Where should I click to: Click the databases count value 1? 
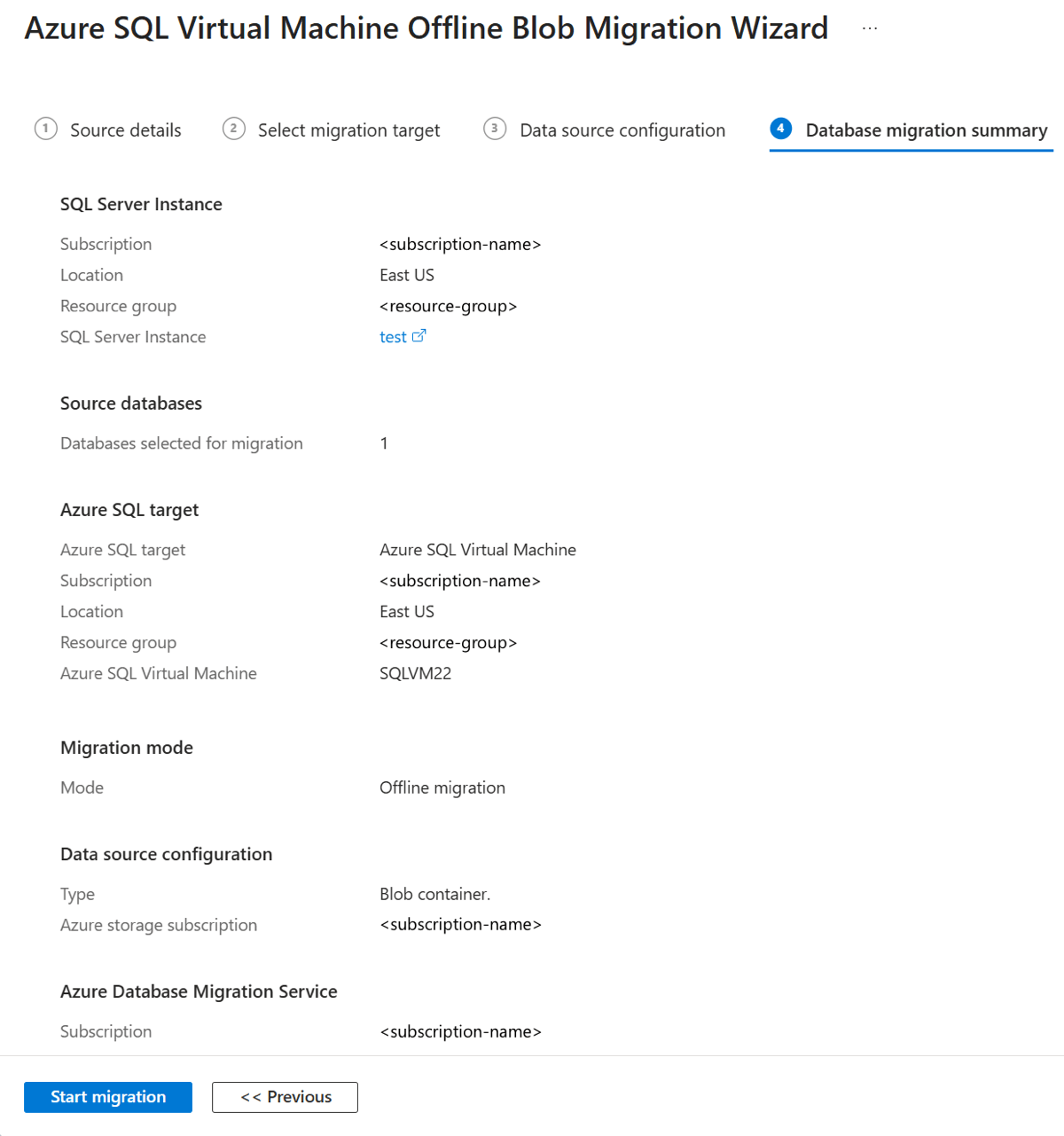(384, 443)
